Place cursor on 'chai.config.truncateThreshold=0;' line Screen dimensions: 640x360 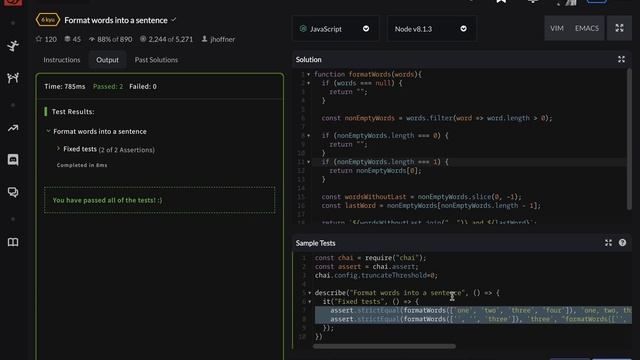tap(376, 276)
